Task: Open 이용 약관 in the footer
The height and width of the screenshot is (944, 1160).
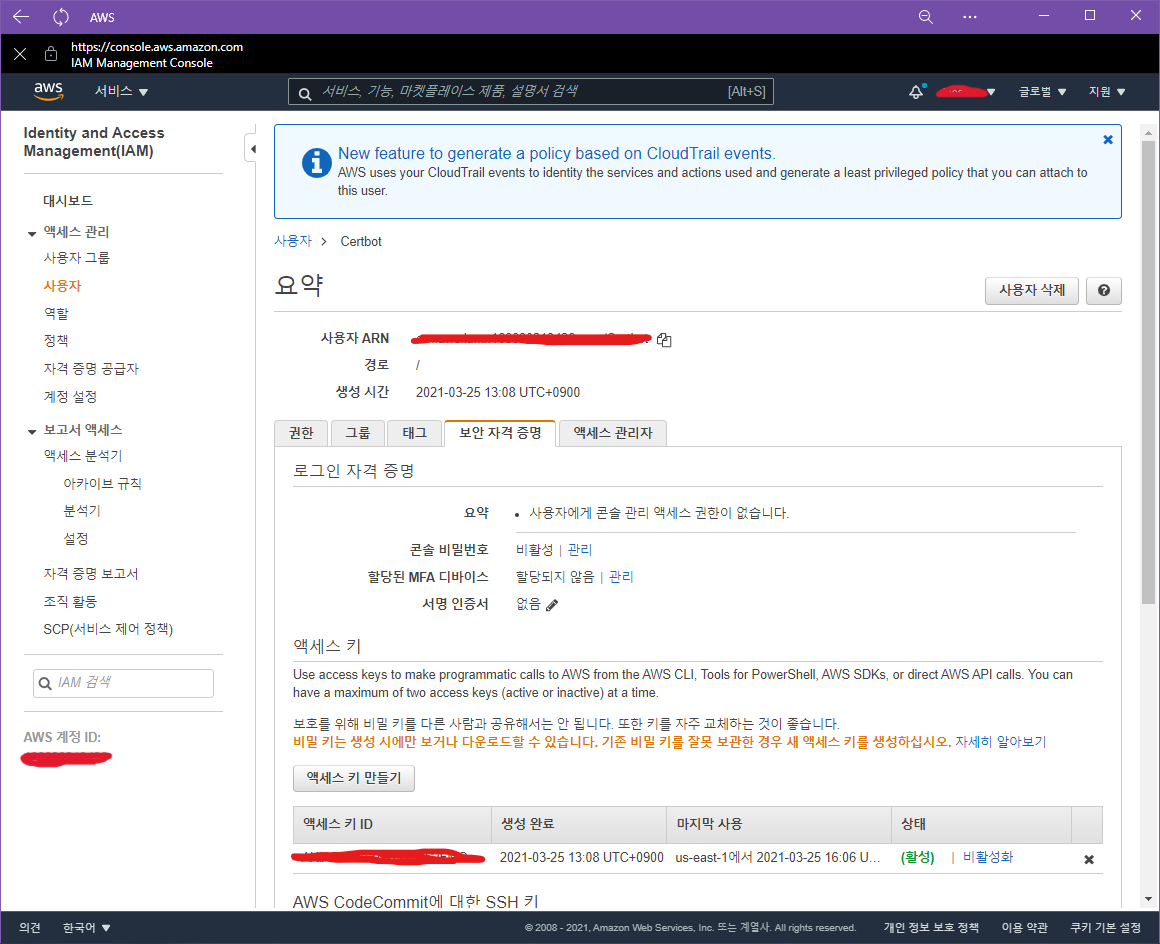Action: click(x=1025, y=928)
